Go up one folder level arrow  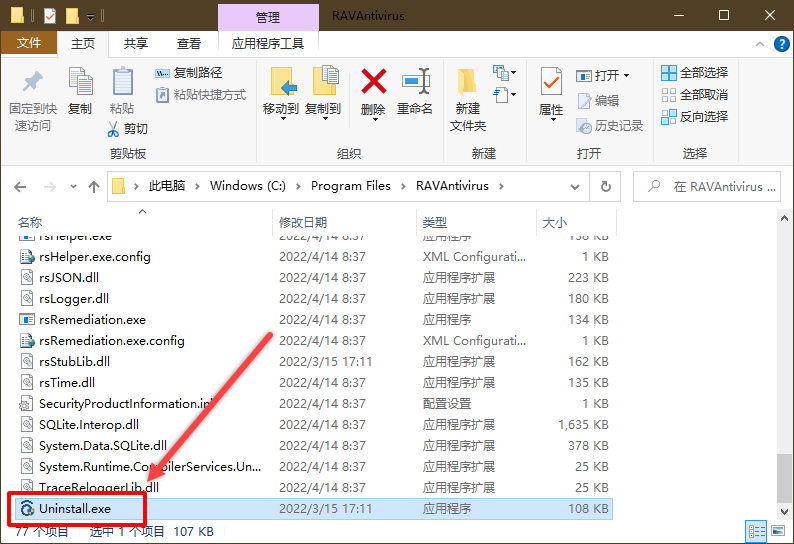click(x=94, y=187)
